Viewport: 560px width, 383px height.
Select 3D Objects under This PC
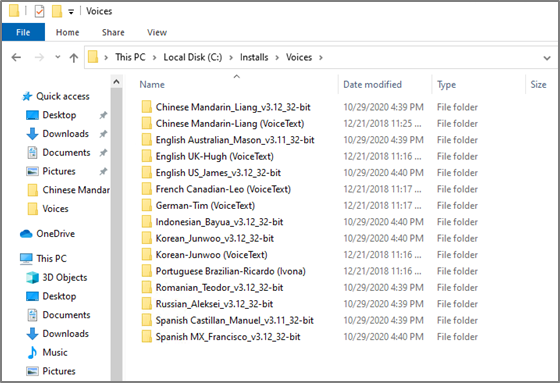click(57, 277)
